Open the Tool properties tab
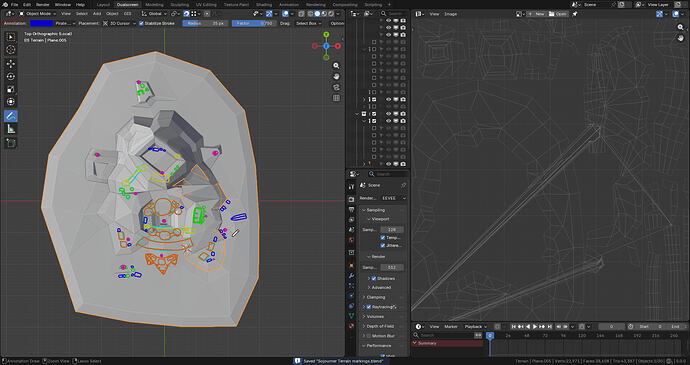This screenshot has height=365, width=690. 351,187
